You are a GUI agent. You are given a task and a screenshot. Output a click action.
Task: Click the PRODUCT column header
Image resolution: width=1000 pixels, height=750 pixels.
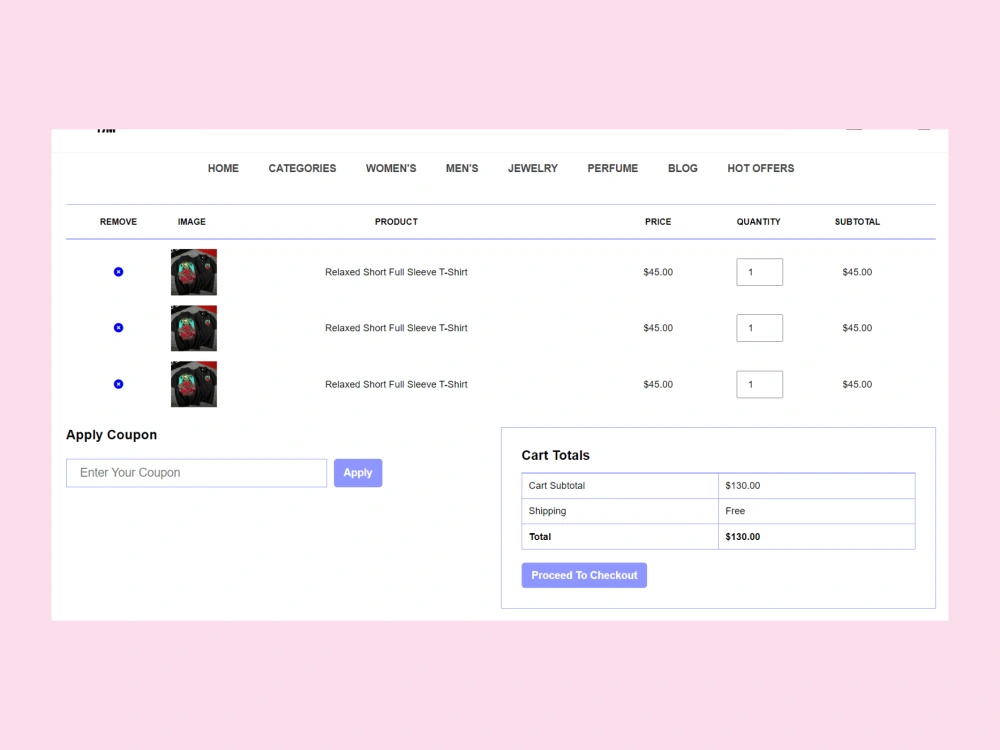tap(396, 222)
